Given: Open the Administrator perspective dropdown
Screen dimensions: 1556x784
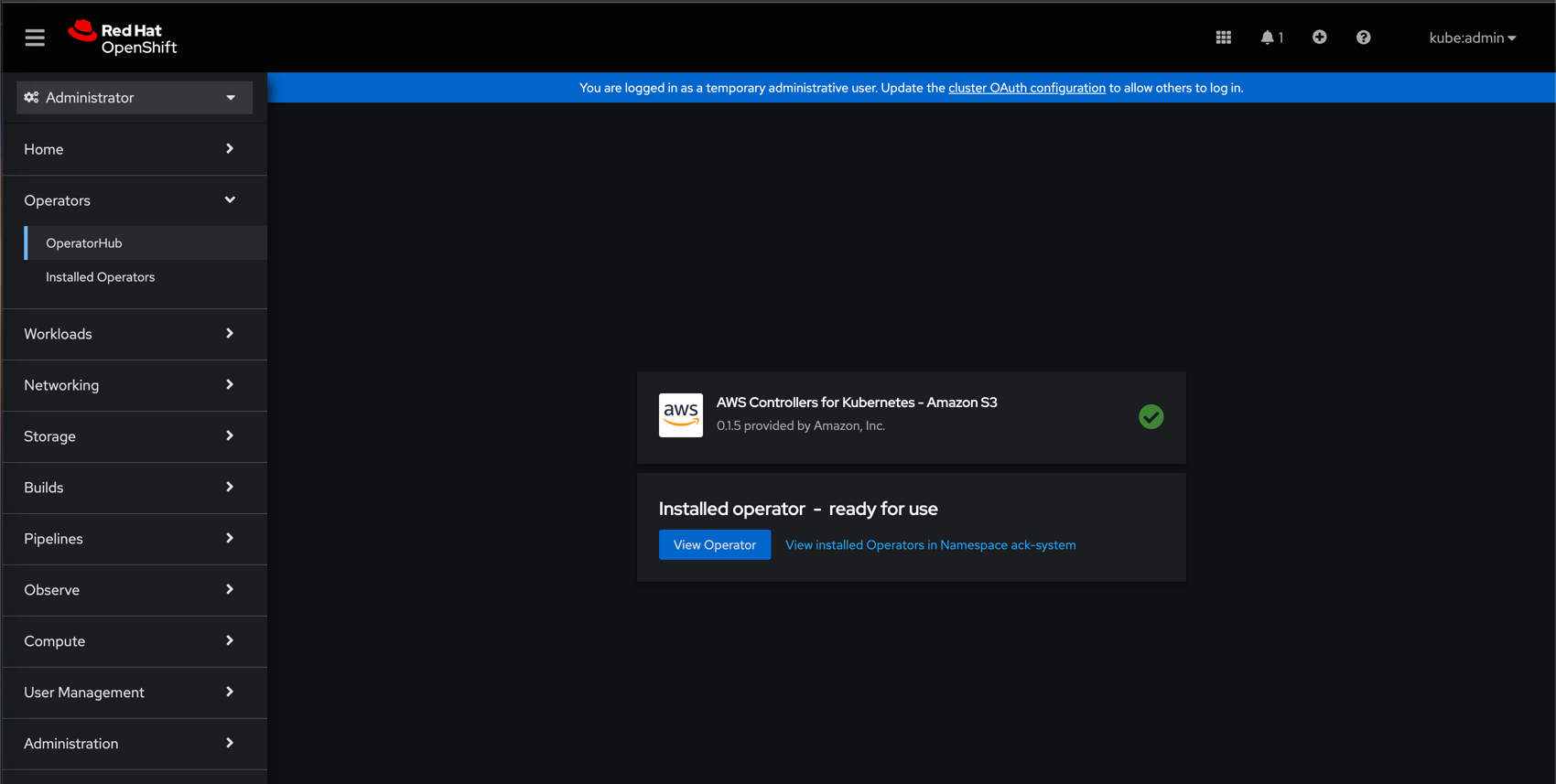Looking at the screenshot, I should (135, 98).
